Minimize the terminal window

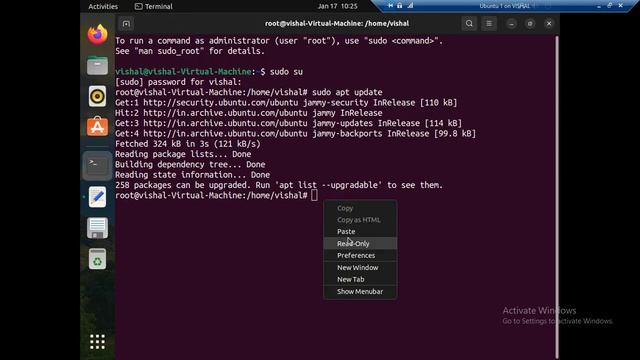point(511,24)
